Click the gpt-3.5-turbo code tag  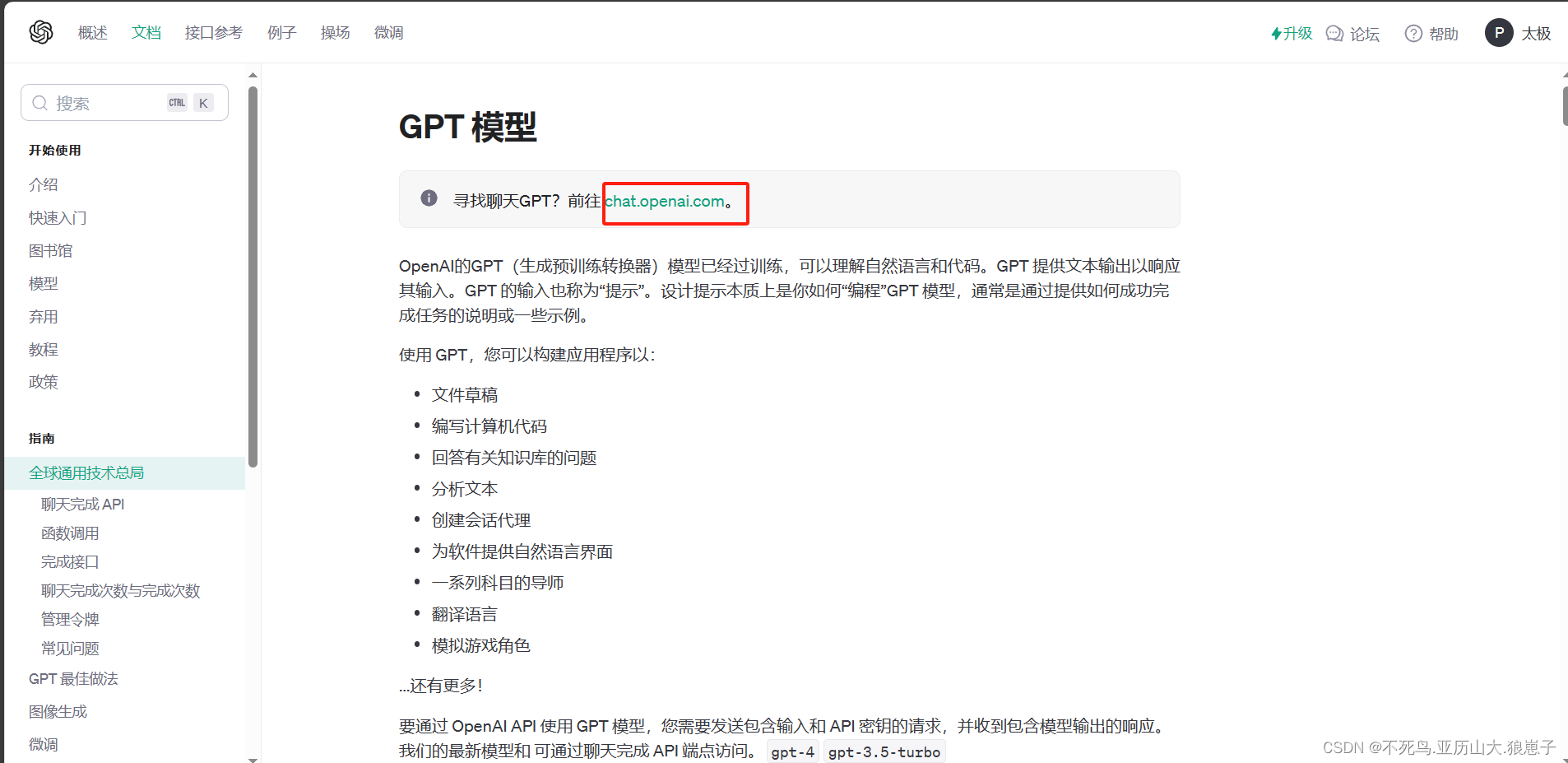tap(884, 751)
